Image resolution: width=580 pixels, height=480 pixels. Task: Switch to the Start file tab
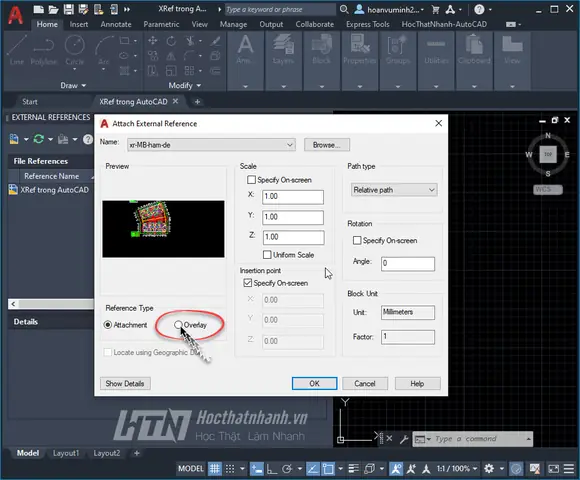[30, 102]
